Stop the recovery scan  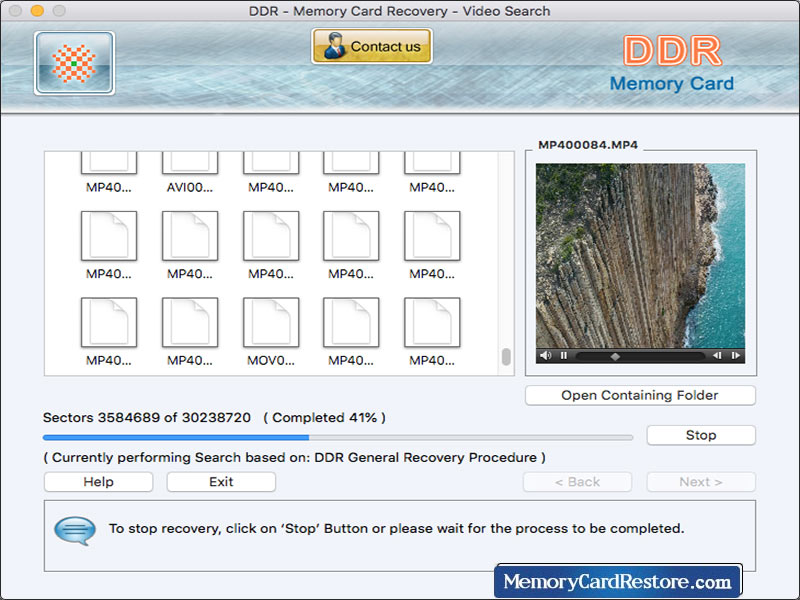(x=701, y=435)
